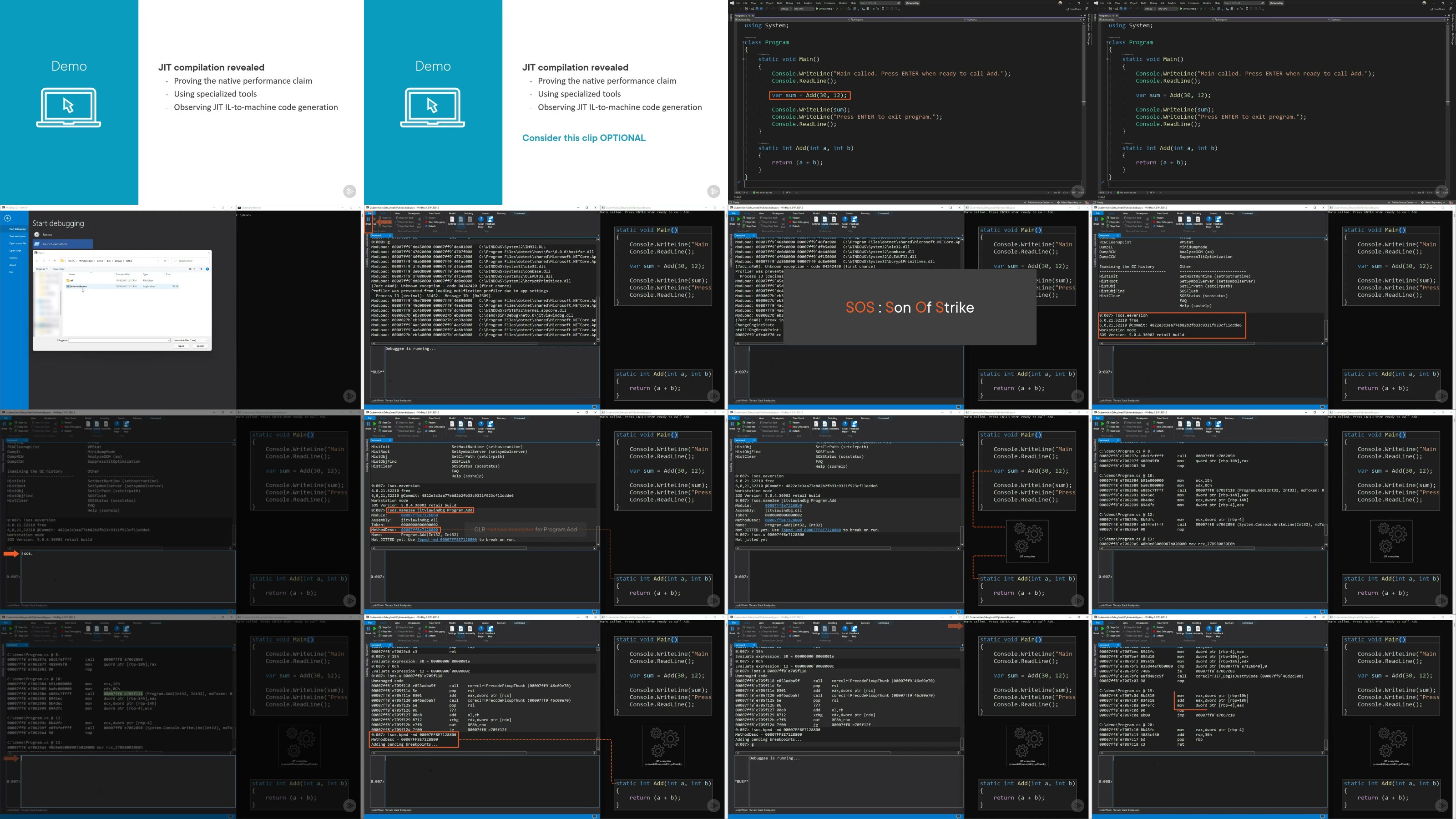
Task: Click the back arrow in Start debugging pane
Action: pyautogui.click(x=7, y=219)
